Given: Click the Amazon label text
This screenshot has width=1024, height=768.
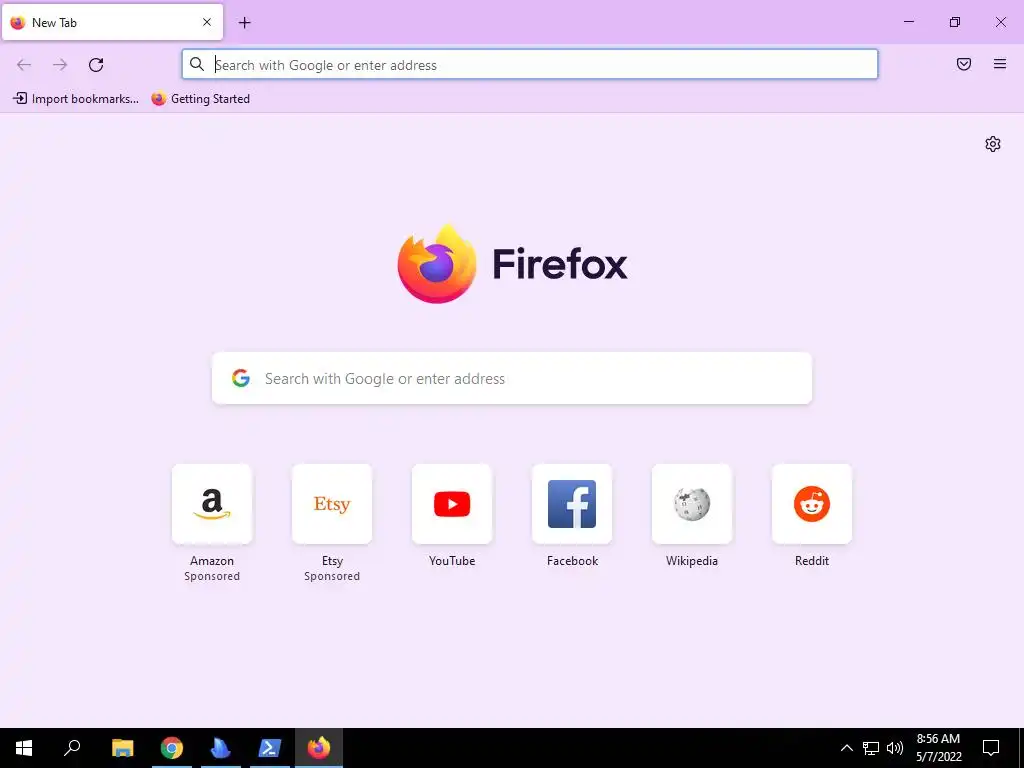Looking at the screenshot, I should pos(212,560).
